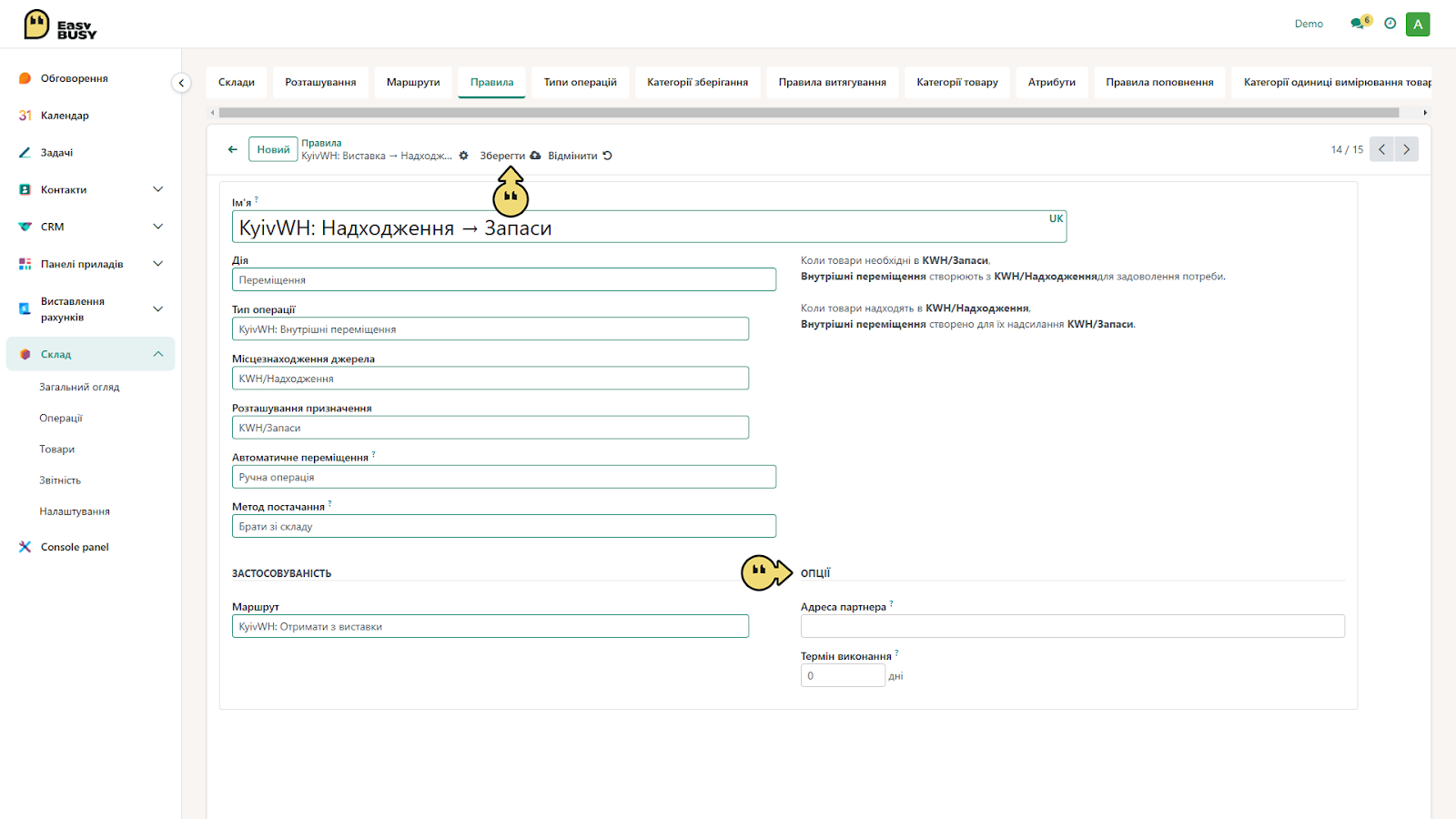Switch to the Типи операцій tab
The width and height of the screenshot is (1456, 819).
point(581,82)
